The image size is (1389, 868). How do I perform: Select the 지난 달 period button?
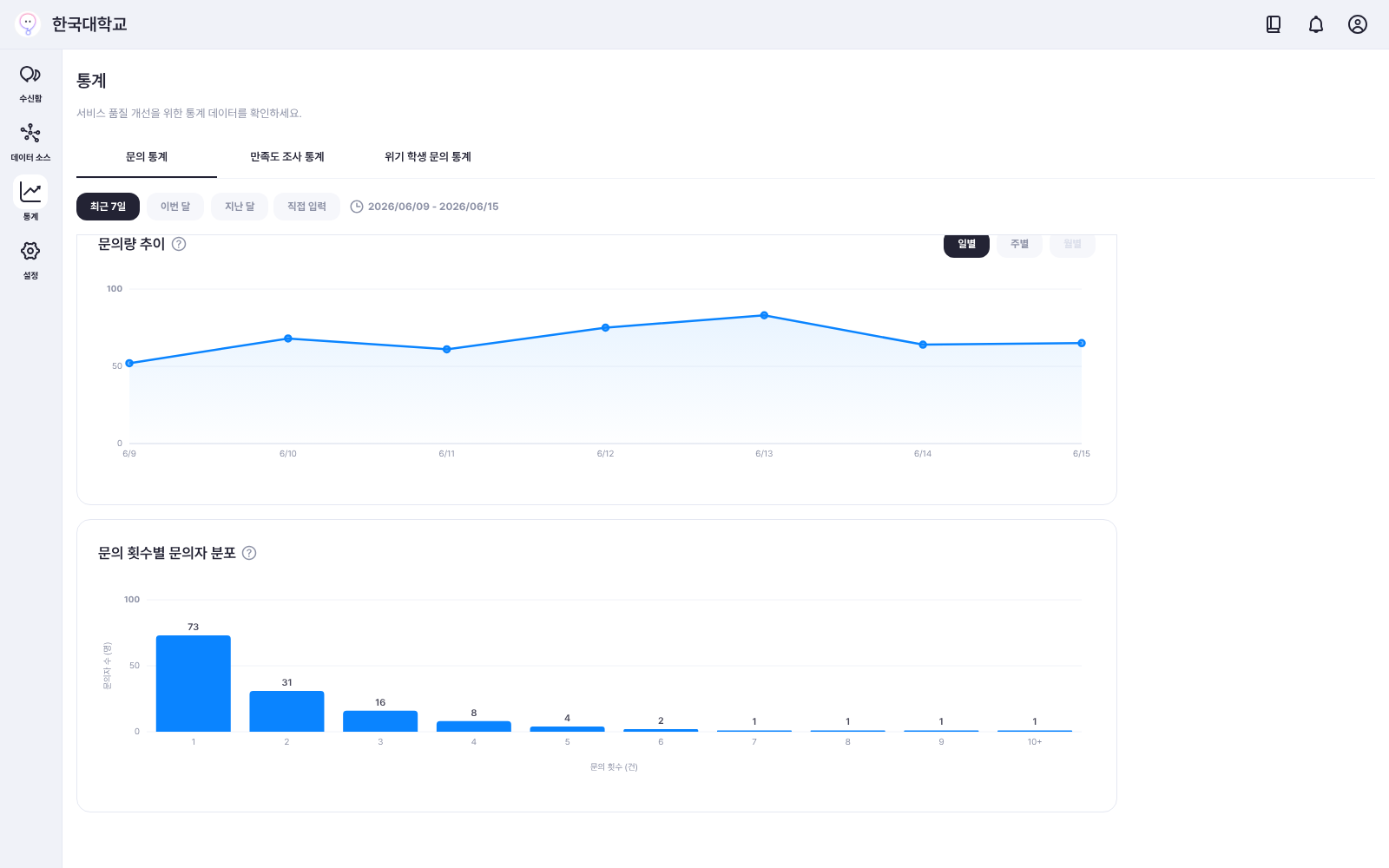(240, 207)
